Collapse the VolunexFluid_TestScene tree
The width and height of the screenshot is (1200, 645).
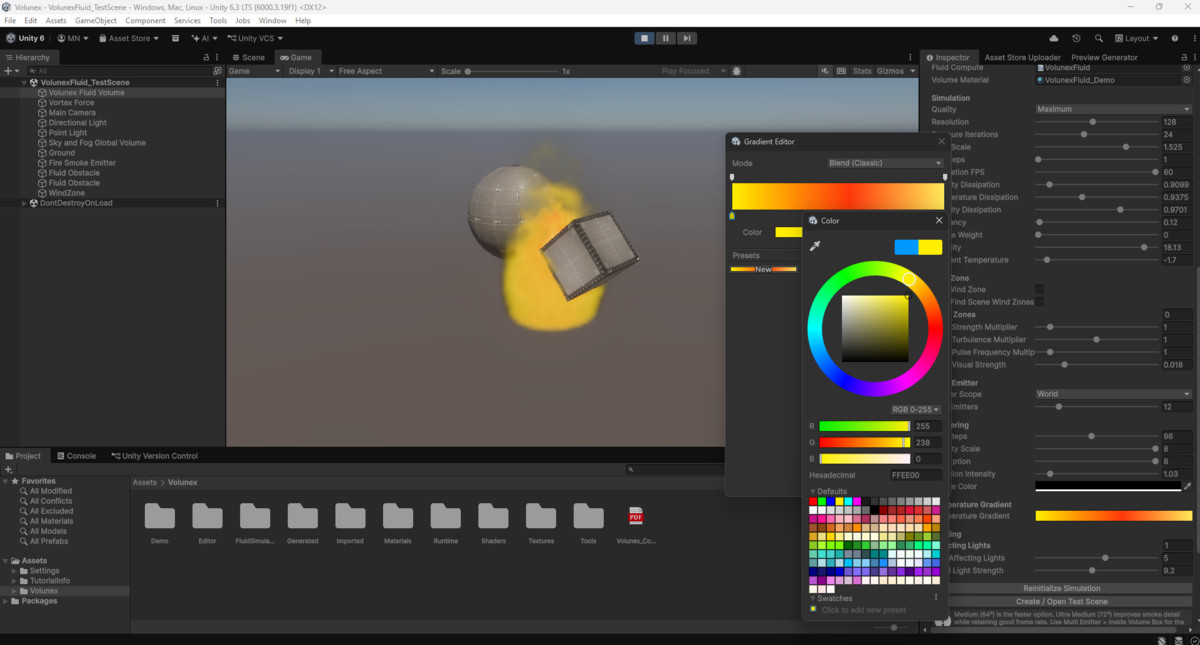point(24,82)
